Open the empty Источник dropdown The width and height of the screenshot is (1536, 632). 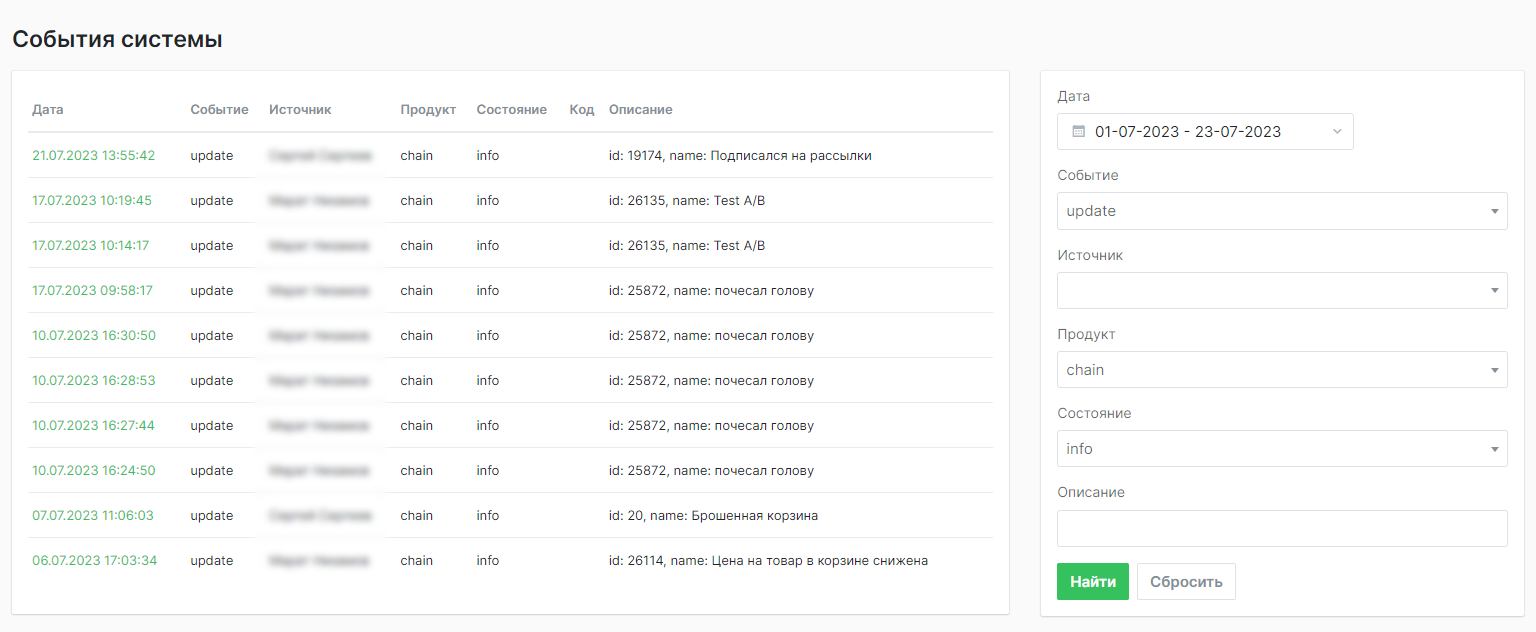coord(1281,290)
